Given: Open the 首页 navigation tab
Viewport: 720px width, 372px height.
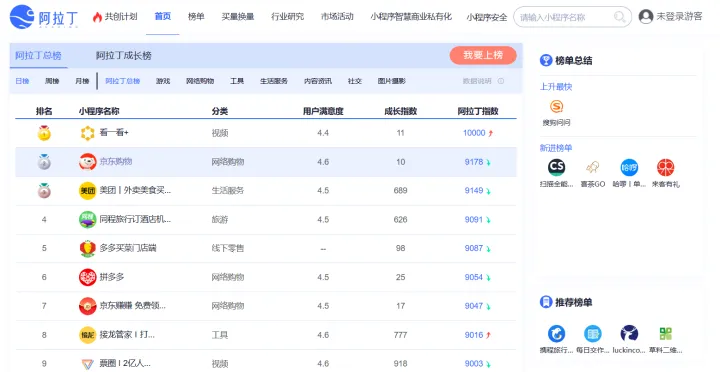Looking at the screenshot, I should click(x=163, y=17).
